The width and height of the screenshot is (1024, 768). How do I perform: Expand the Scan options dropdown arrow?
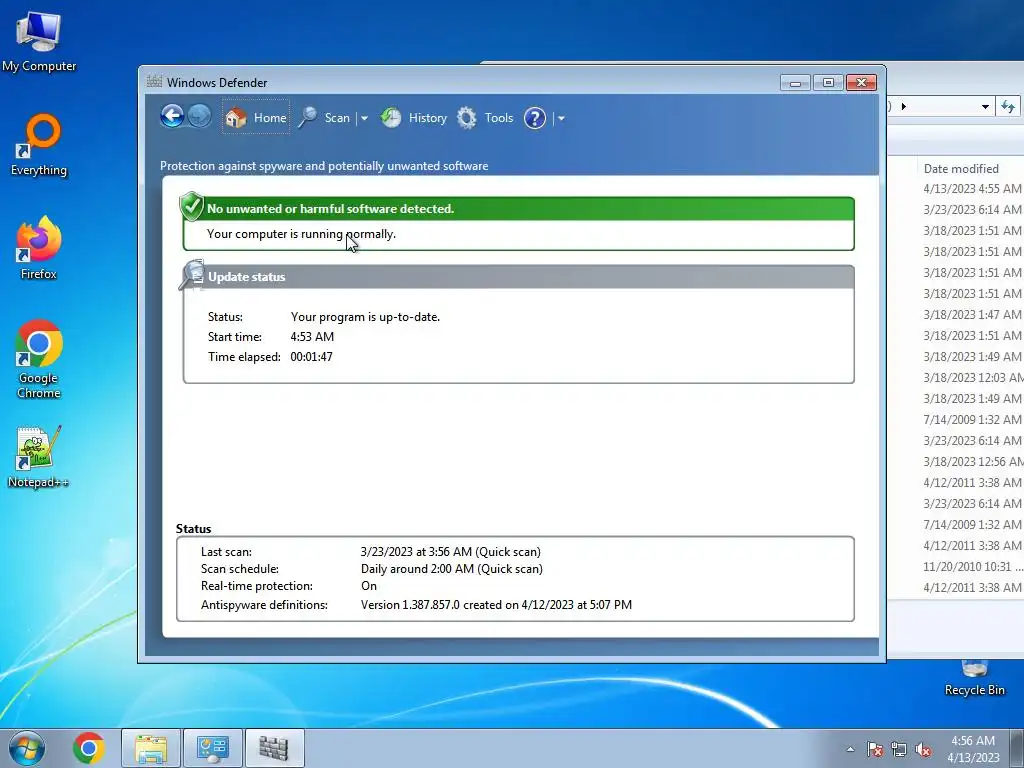(x=364, y=119)
